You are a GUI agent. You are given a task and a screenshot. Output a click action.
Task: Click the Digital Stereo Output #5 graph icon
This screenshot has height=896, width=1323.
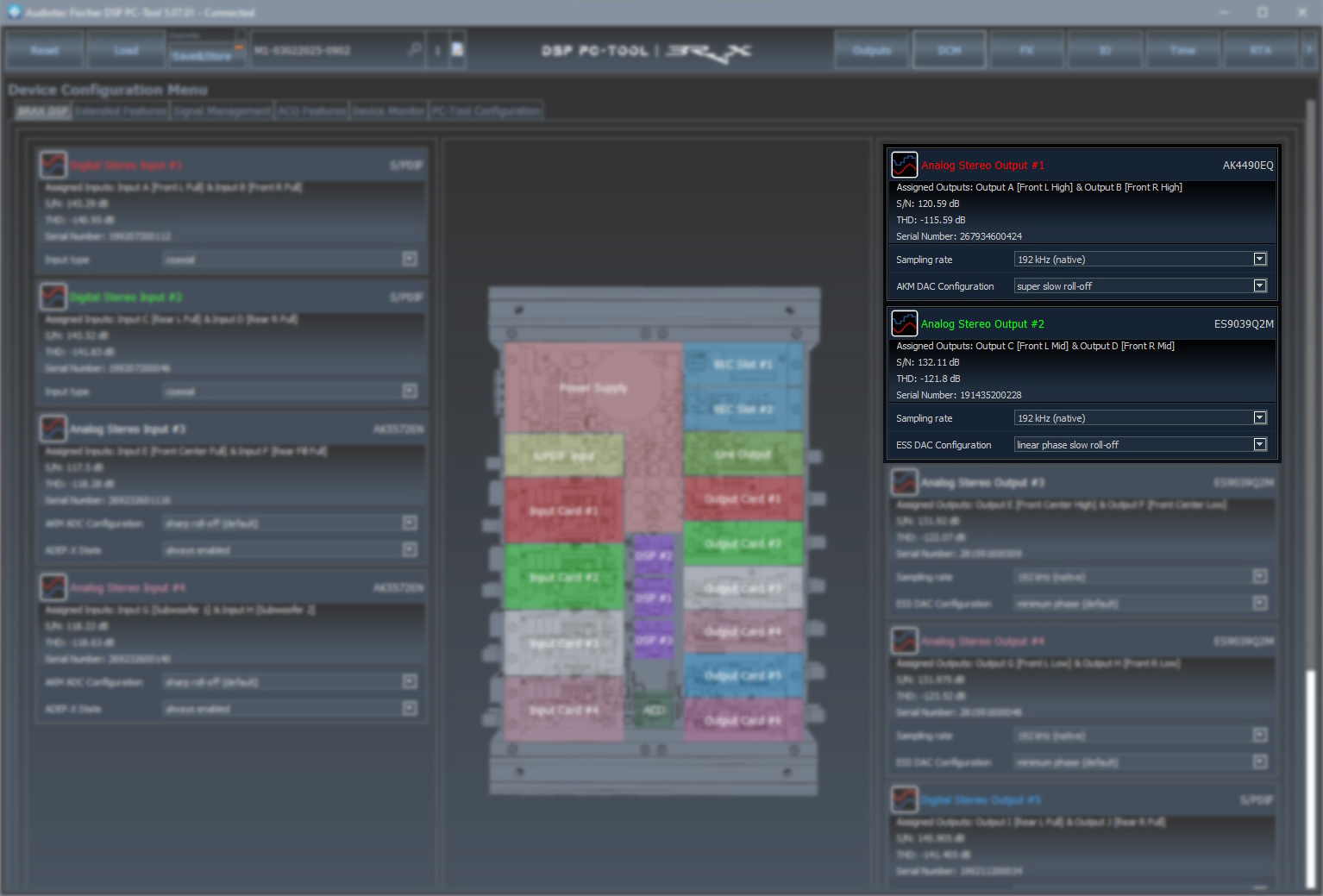click(x=904, y=799)
